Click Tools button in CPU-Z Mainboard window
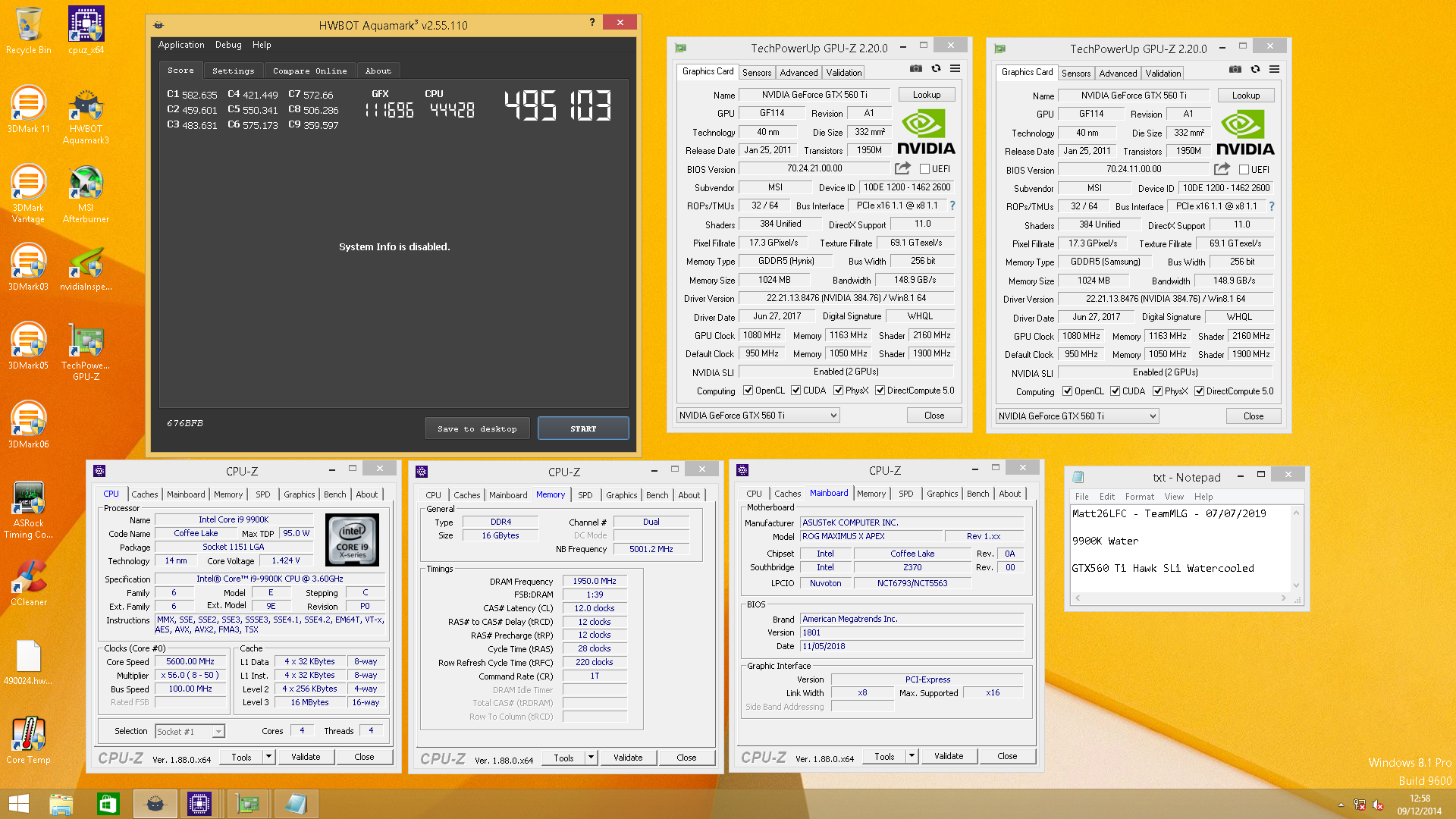The width and height of the screenshot is (1456, 819). 884,757
